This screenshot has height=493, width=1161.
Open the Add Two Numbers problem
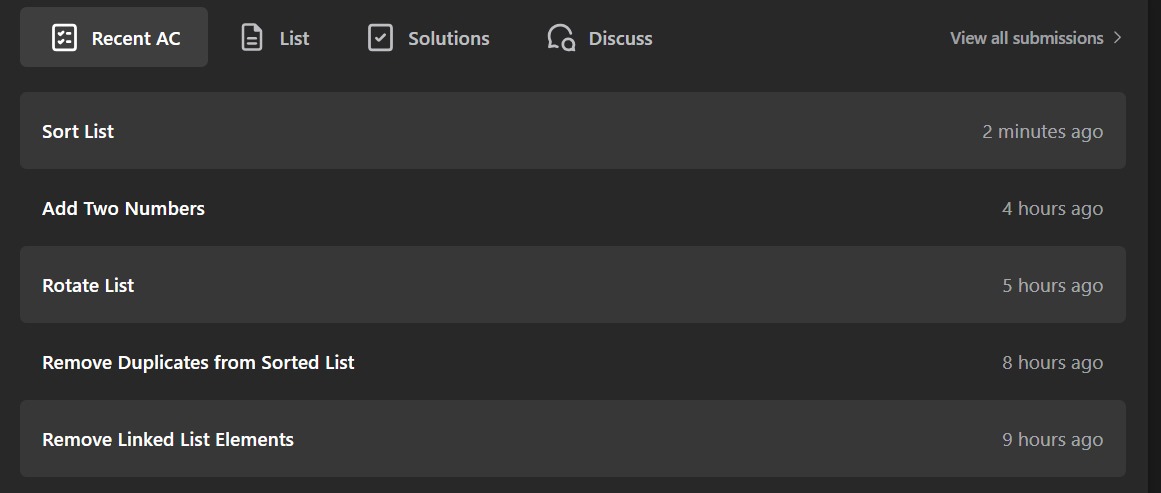pos(572,208)
